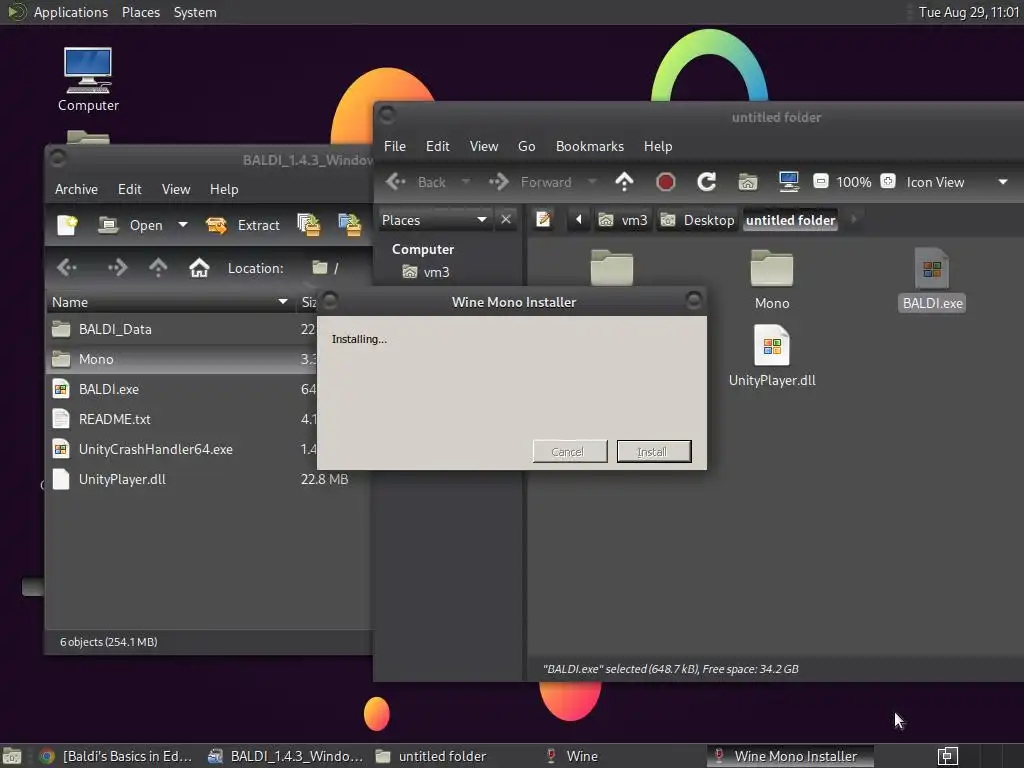Open File menu in file manager

tap(394, 146)
